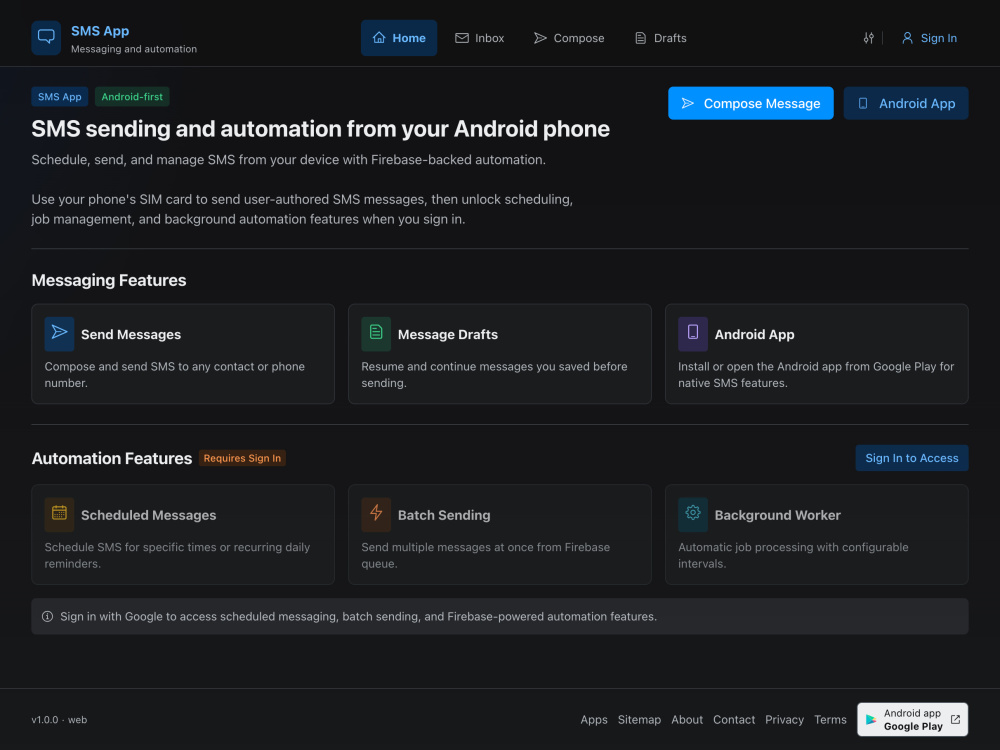Click the green Android-first badge

coord(132,96)
